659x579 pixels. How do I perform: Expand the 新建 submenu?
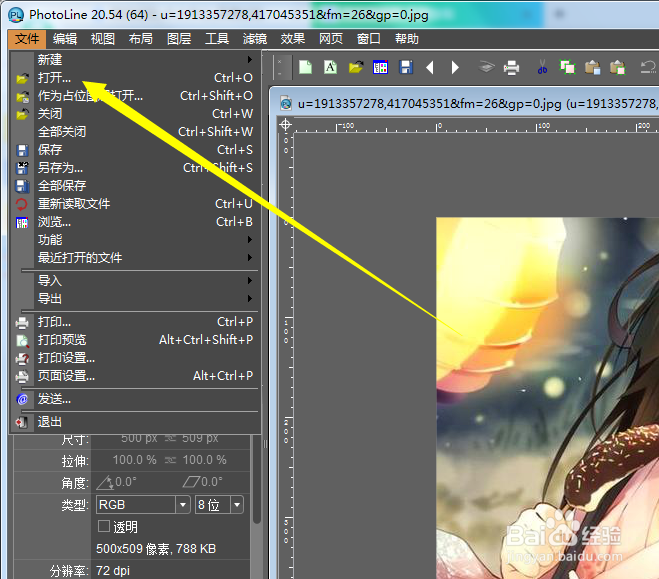point(134,60)
